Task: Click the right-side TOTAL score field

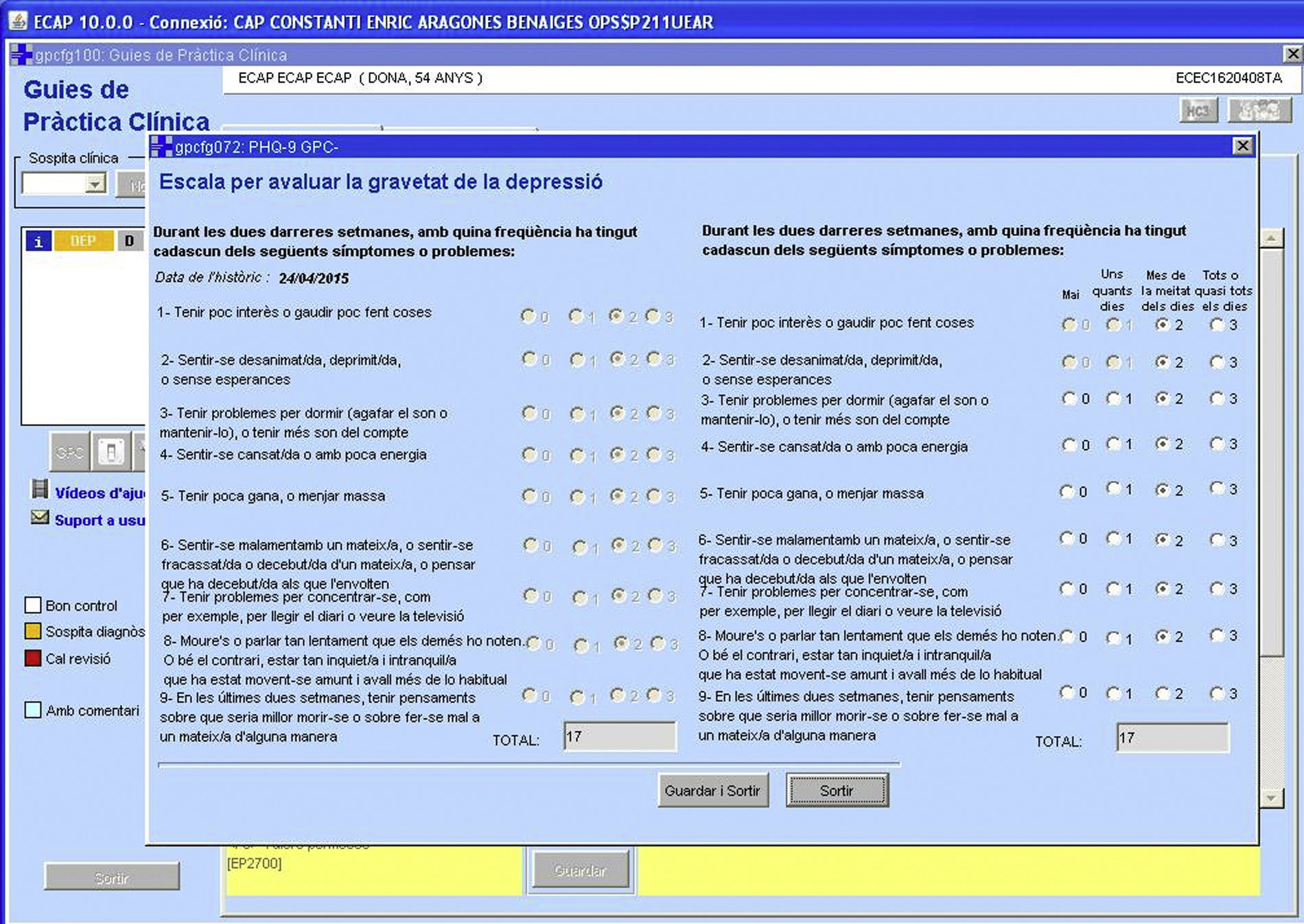Action: pyautogui.click(x=1172, y=738)
